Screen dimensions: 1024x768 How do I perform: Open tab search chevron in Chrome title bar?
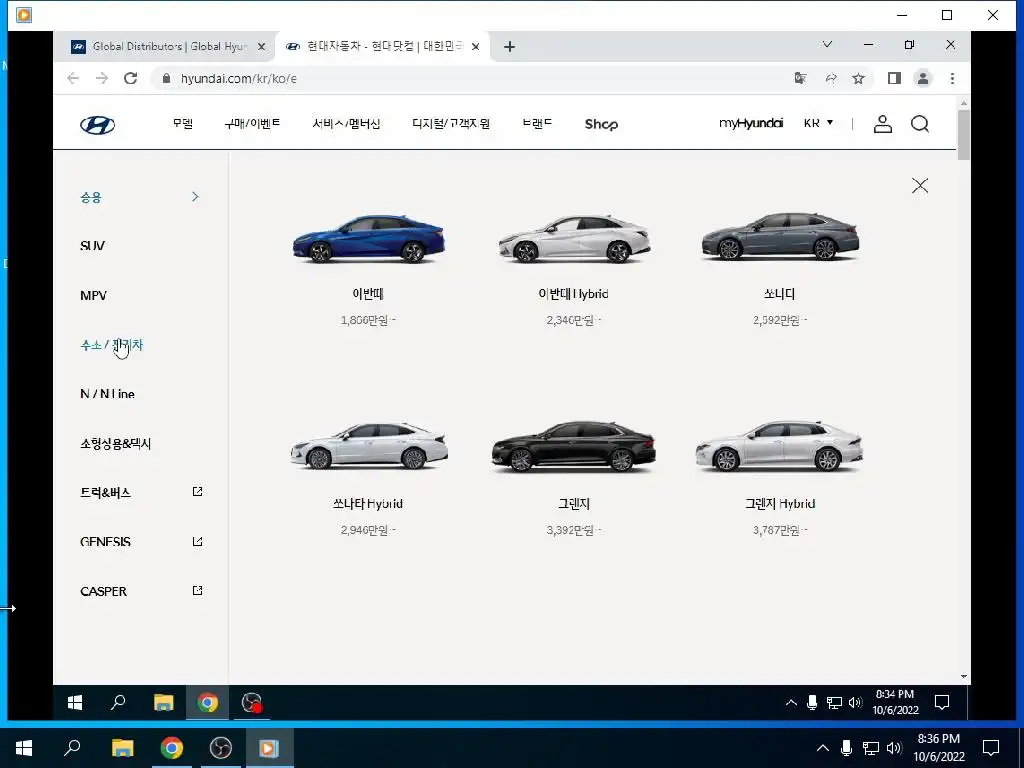827,44
